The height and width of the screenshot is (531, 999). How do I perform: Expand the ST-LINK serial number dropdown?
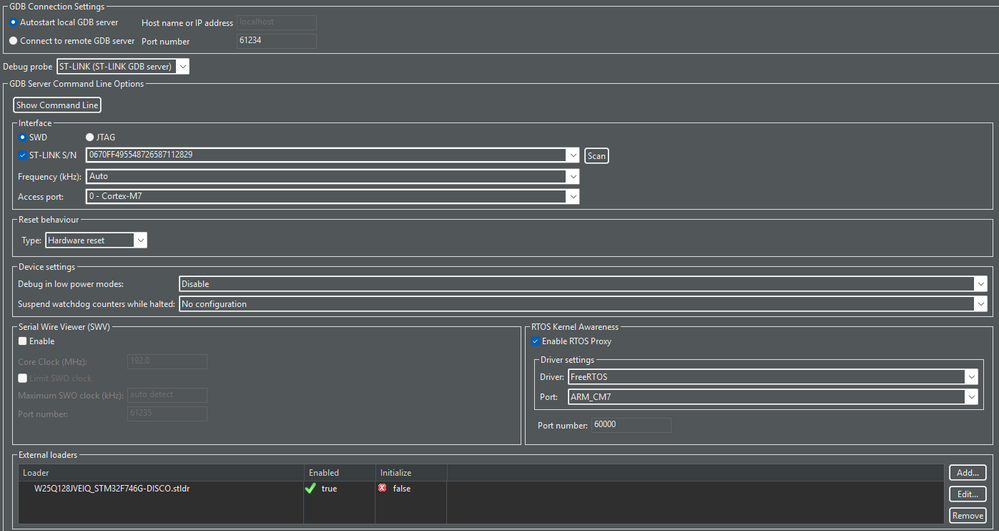[572, 155]
